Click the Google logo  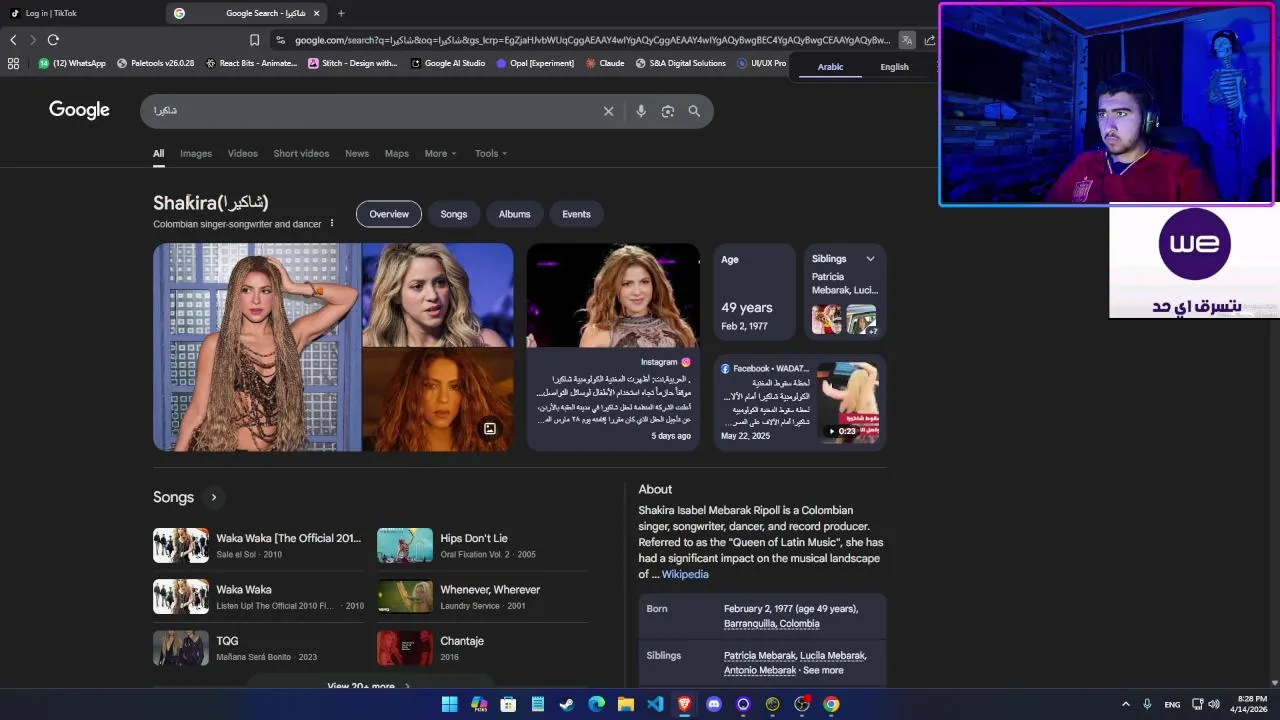click(x=79, y=110)
